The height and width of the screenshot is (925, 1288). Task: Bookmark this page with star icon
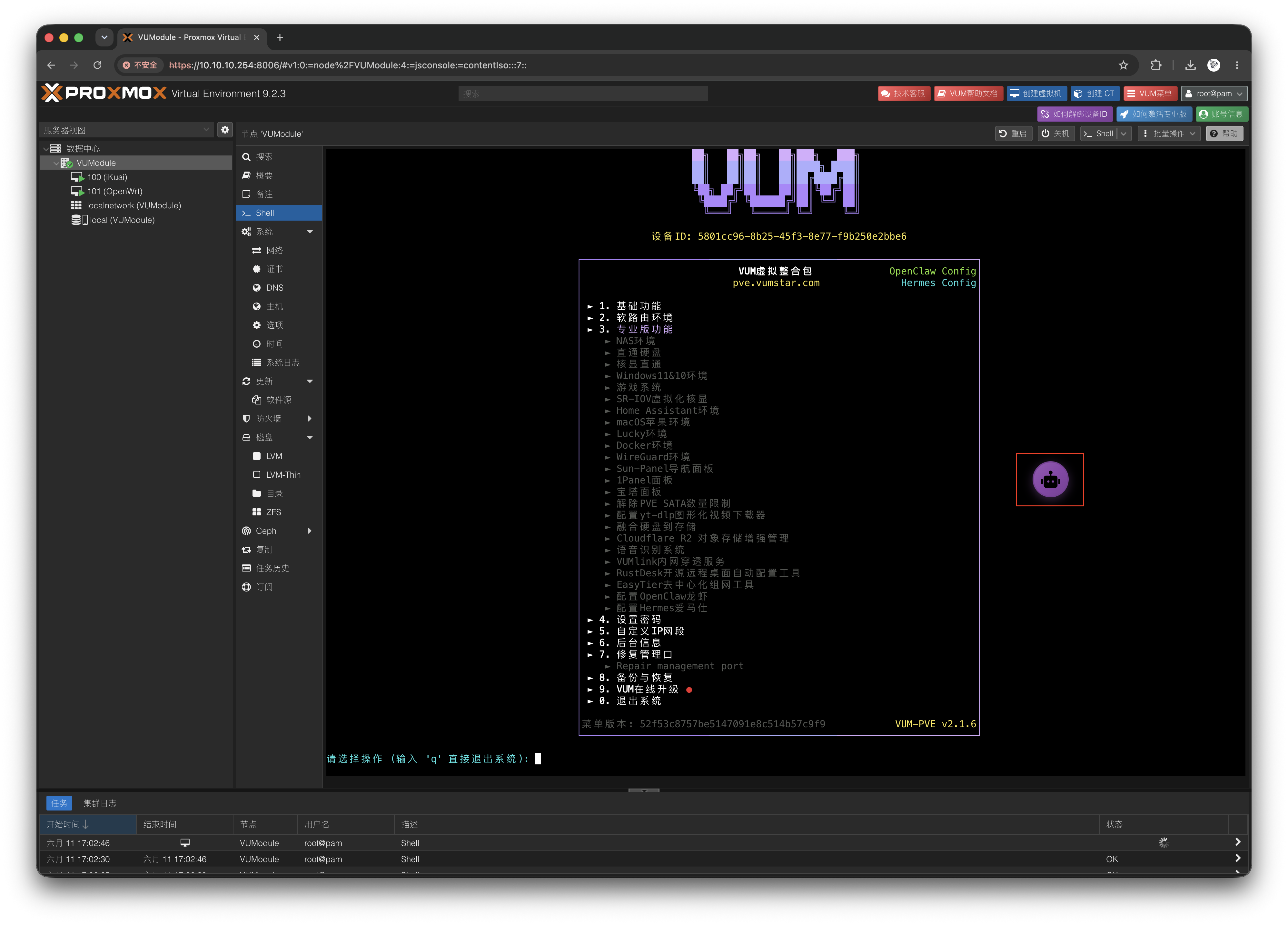coord(1123,65)
